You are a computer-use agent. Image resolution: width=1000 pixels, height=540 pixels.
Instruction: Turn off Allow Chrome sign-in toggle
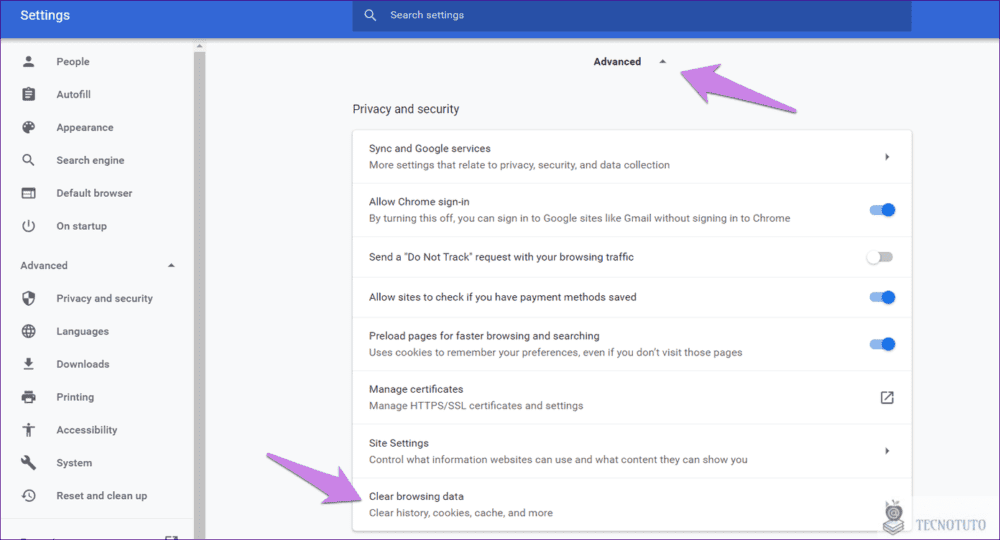click(x=882, y=210)
